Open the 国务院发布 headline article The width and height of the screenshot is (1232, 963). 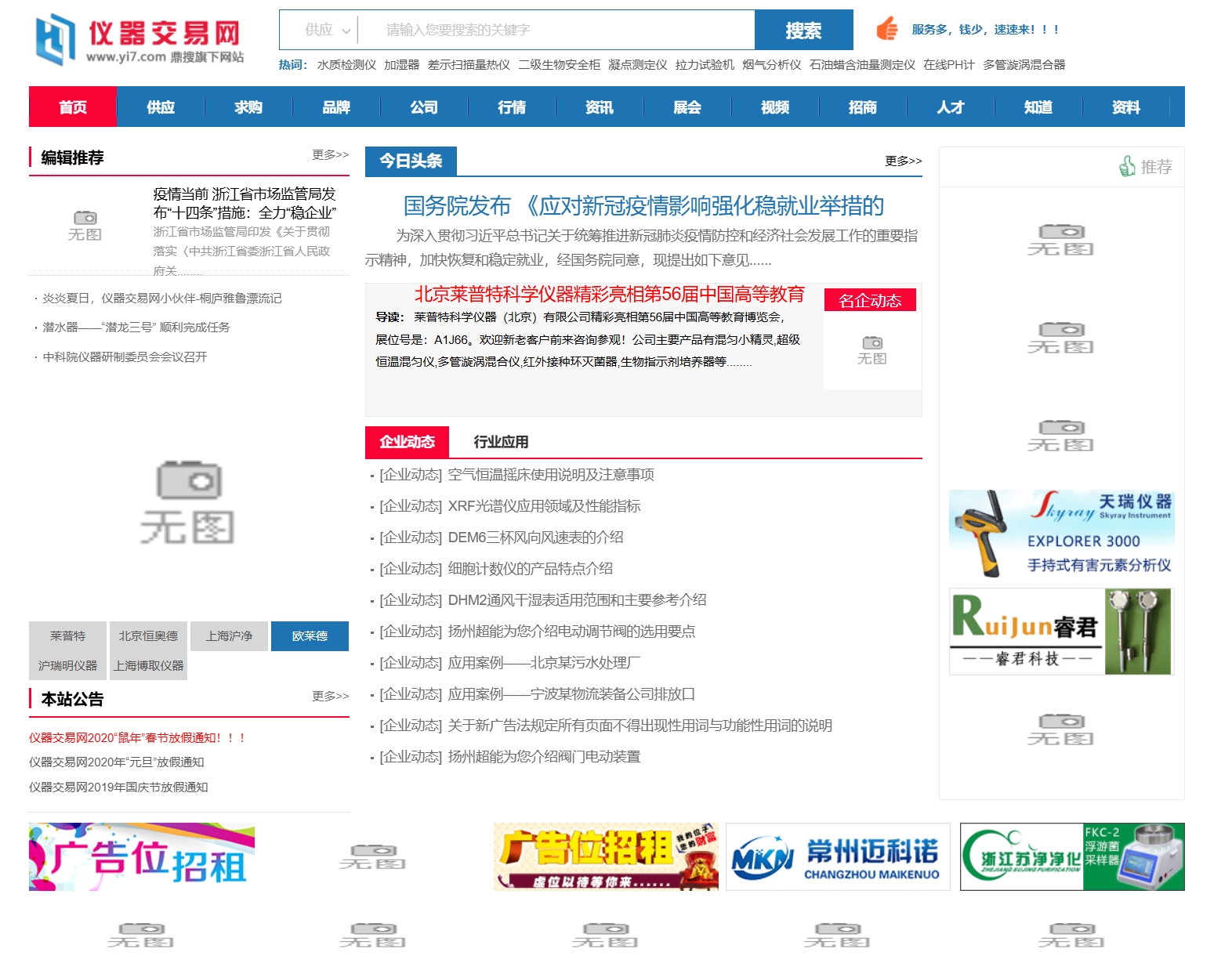[643, 206]
